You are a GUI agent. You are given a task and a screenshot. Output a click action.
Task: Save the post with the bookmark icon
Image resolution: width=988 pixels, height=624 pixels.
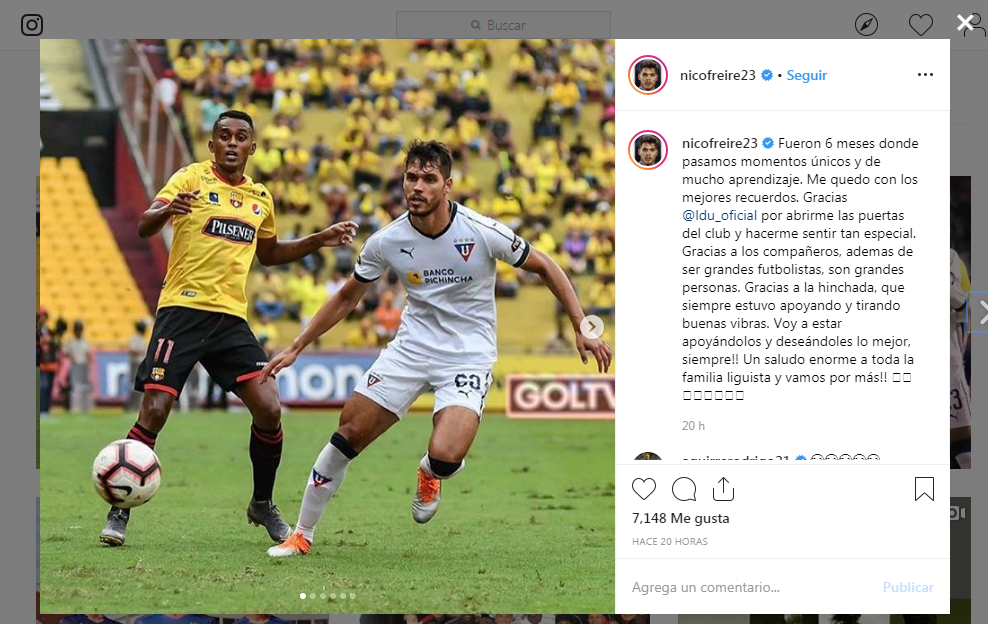pyautogui.click(x=924, y=489)
